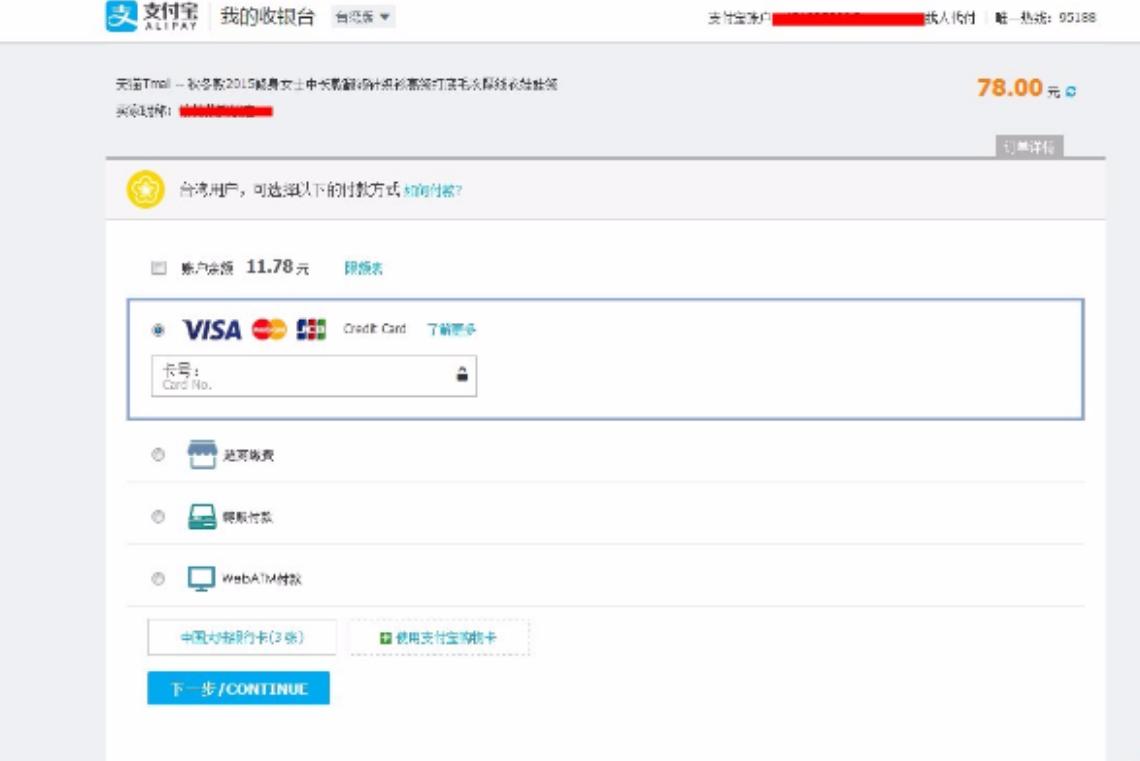
Task: Click the refresh icon beside 78.00 amount
Action: pos(1070,92)
